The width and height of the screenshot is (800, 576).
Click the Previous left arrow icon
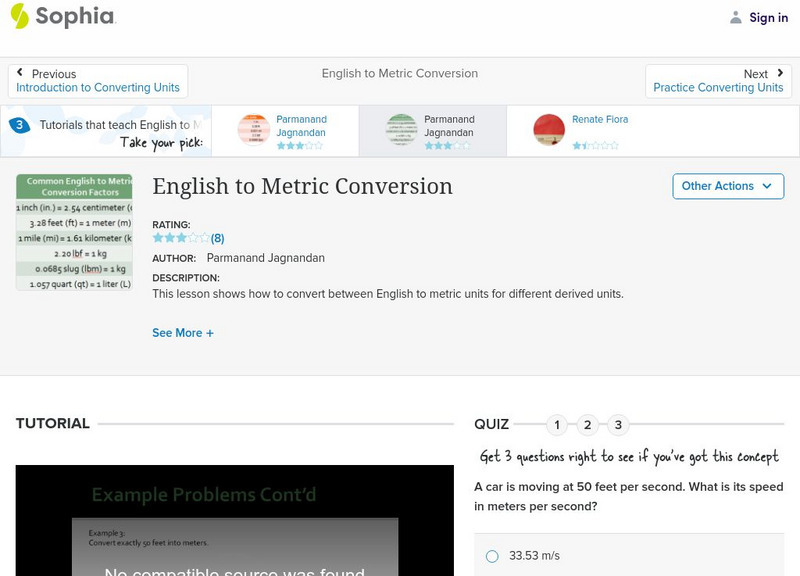[20, 73]
